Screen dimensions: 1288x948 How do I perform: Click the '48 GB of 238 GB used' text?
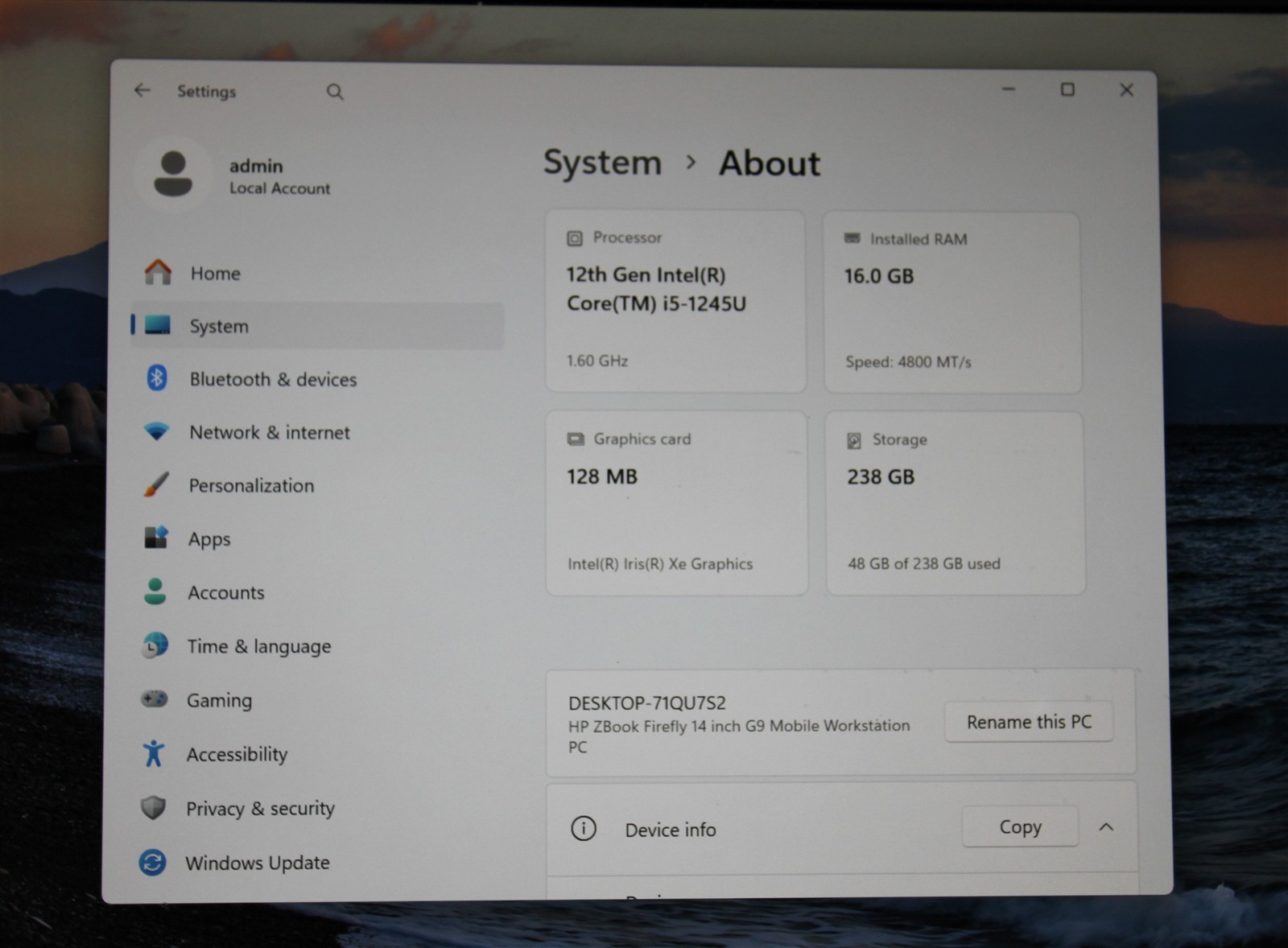coord(924,563)
